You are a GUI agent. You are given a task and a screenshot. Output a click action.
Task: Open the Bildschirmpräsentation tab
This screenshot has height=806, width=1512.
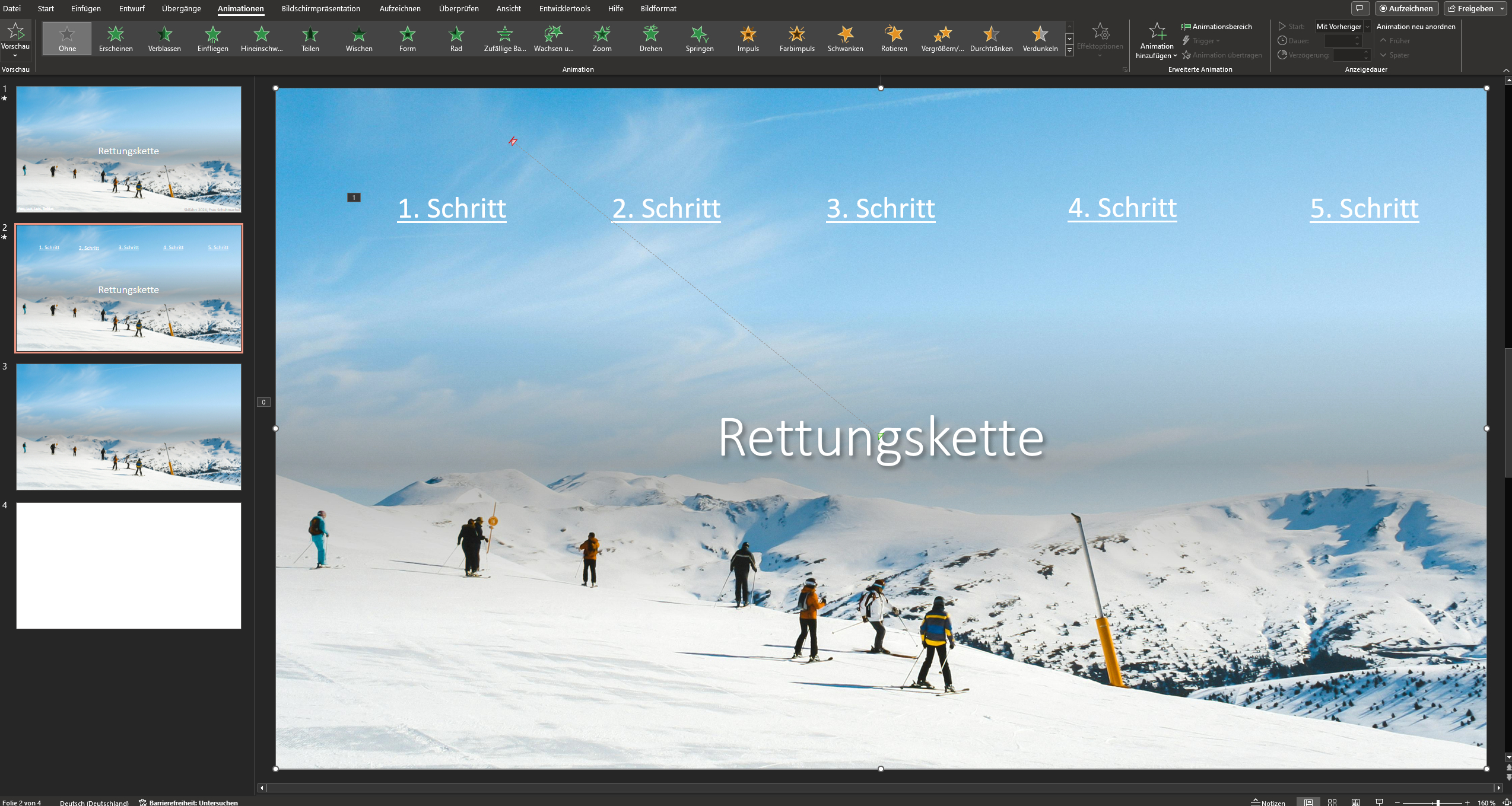point(320,9)
